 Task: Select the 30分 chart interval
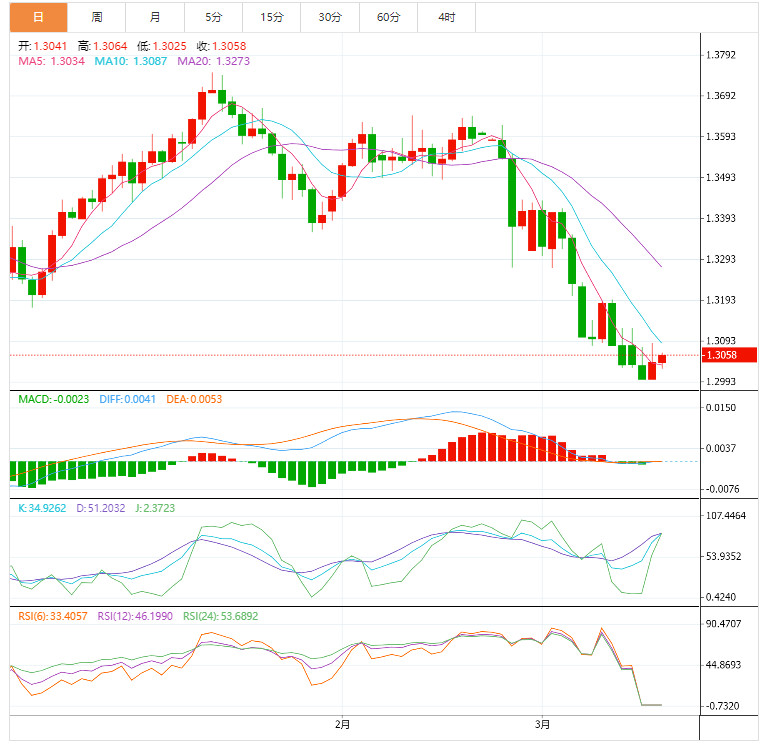click(x=329, y=17)
